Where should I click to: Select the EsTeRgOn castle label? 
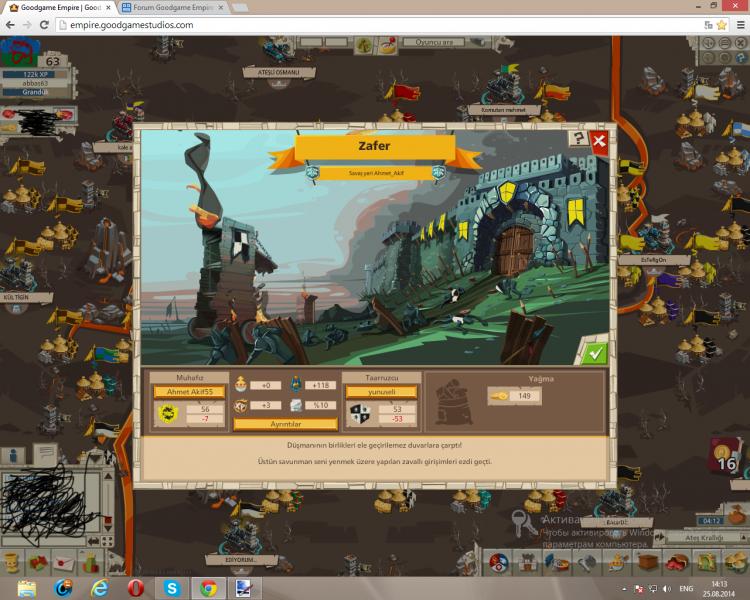(653, 260)
